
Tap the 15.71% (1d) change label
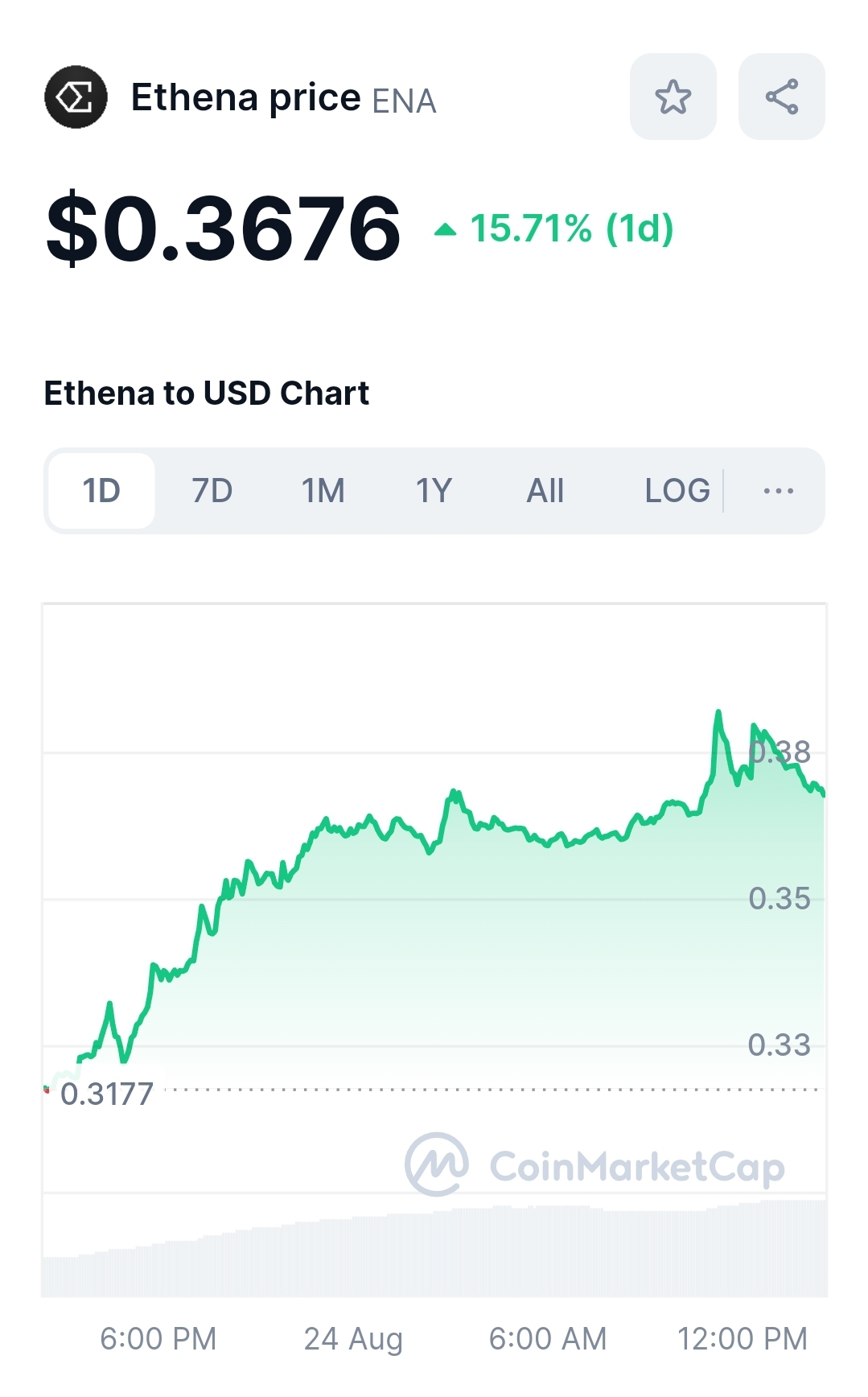571,229
